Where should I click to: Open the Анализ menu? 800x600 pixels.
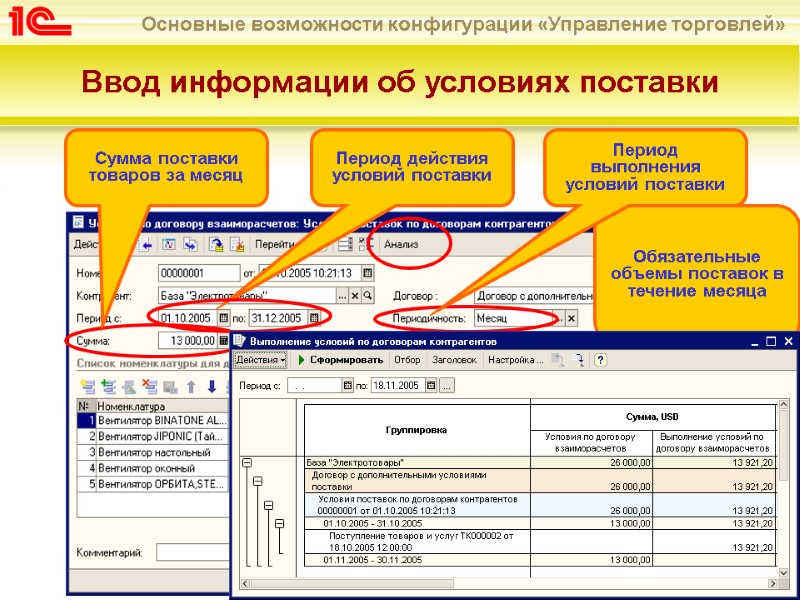tap(400, 244)
